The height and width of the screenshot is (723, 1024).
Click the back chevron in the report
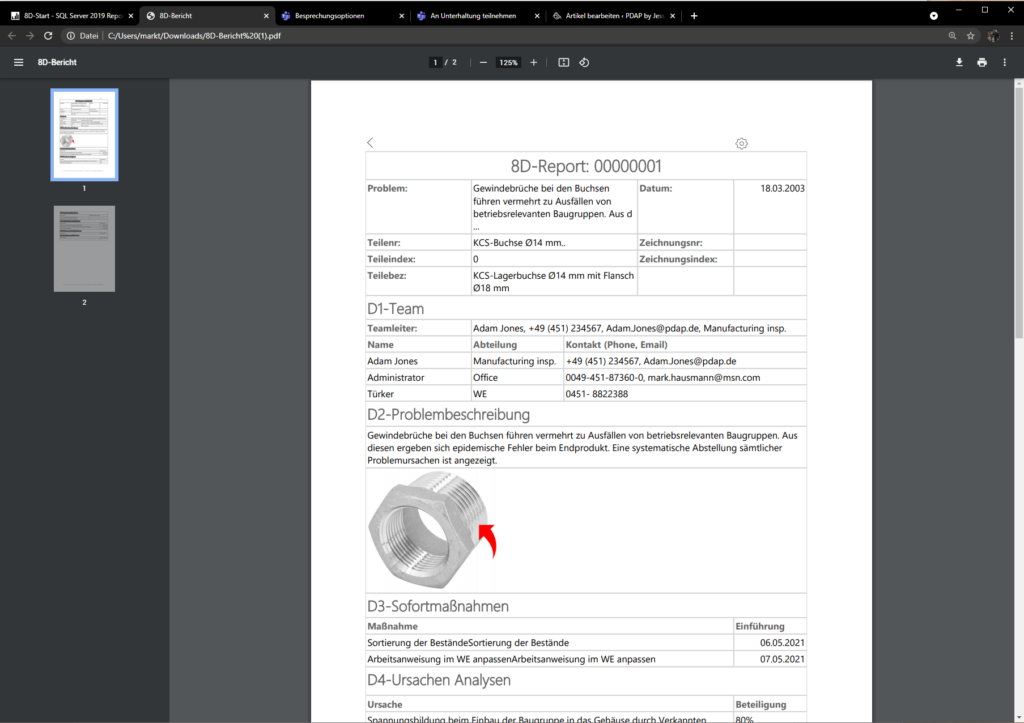370,142
